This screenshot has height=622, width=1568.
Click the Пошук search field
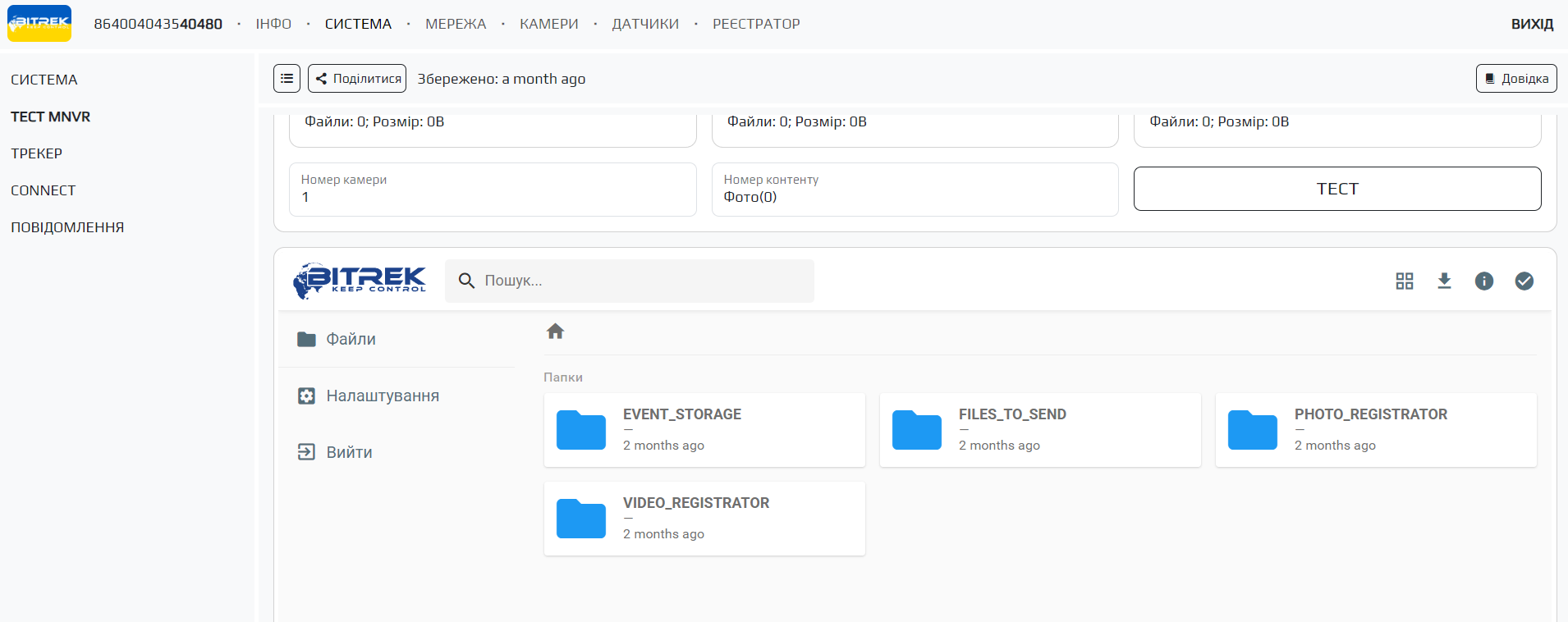click(x=640, y=281)
